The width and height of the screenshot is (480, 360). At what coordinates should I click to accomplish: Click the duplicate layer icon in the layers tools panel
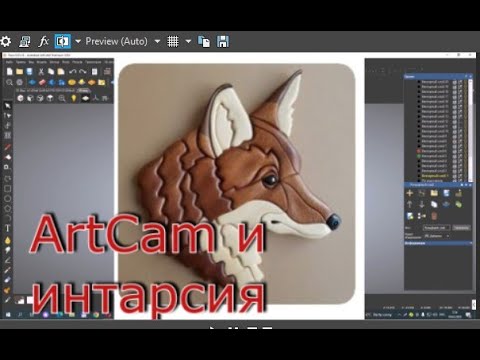434,204
